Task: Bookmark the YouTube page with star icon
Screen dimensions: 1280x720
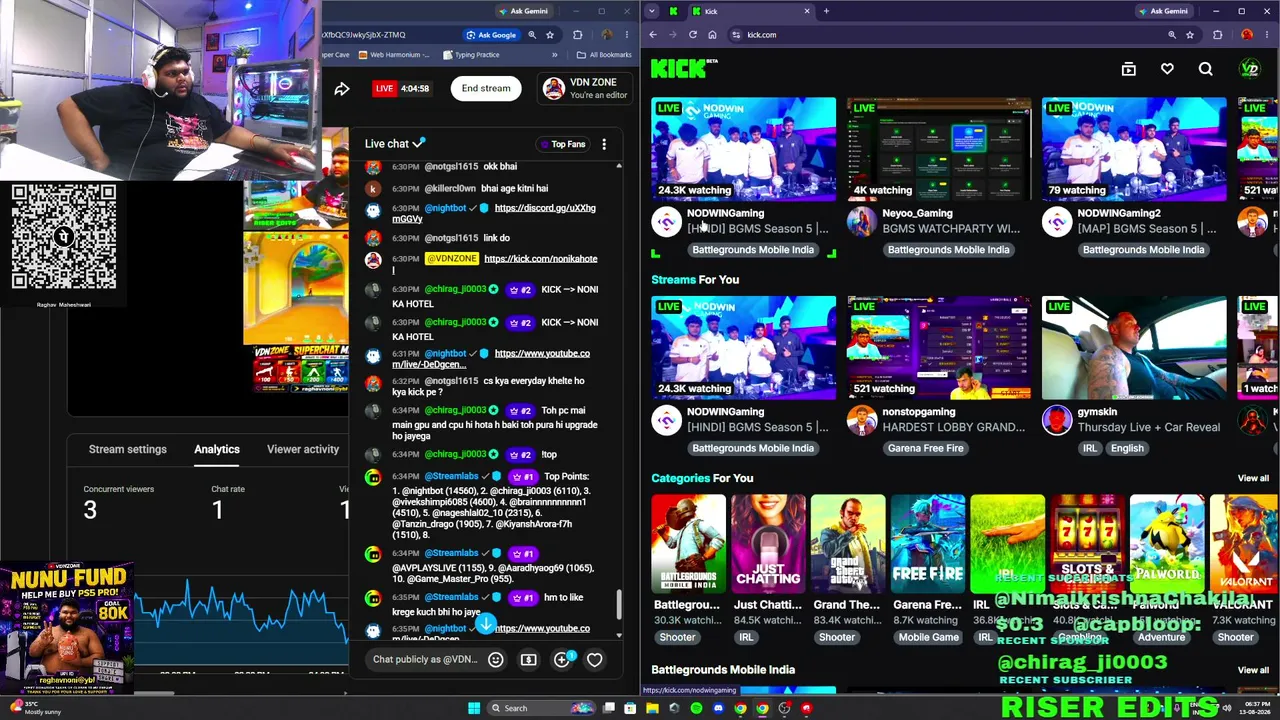Action: (x=550, y=35)
